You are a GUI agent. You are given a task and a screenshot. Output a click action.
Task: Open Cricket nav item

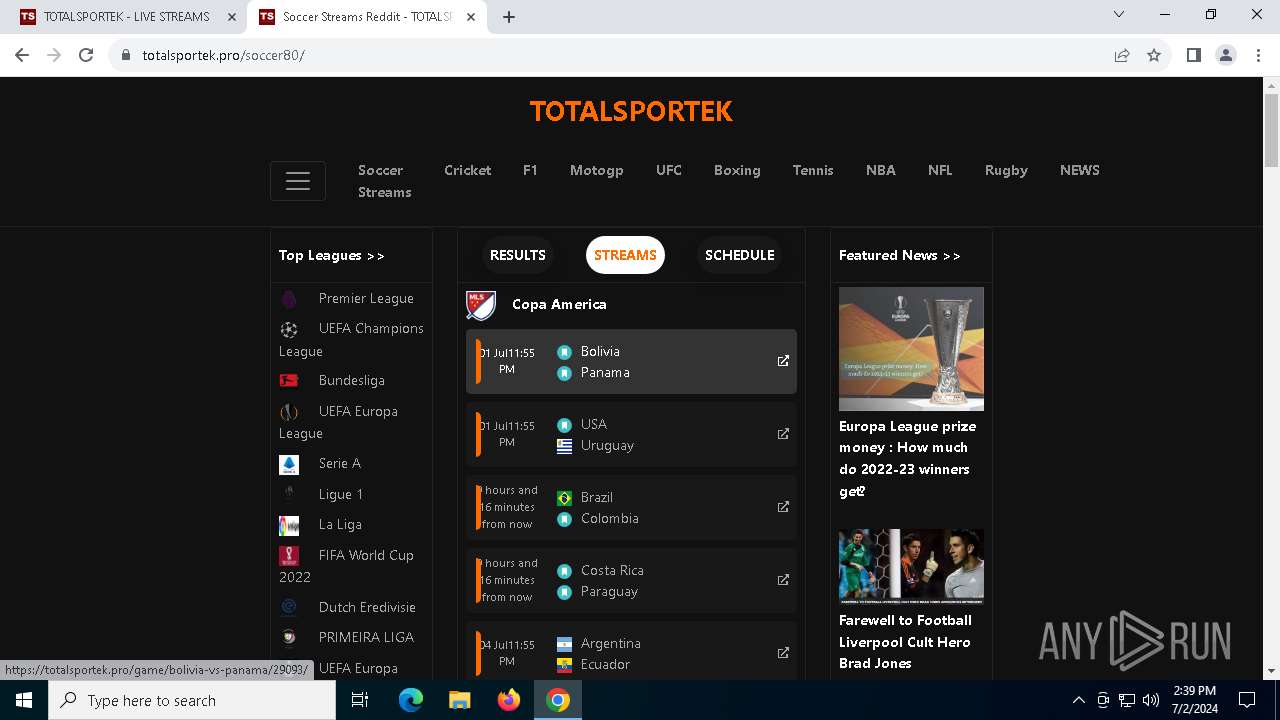468,170
